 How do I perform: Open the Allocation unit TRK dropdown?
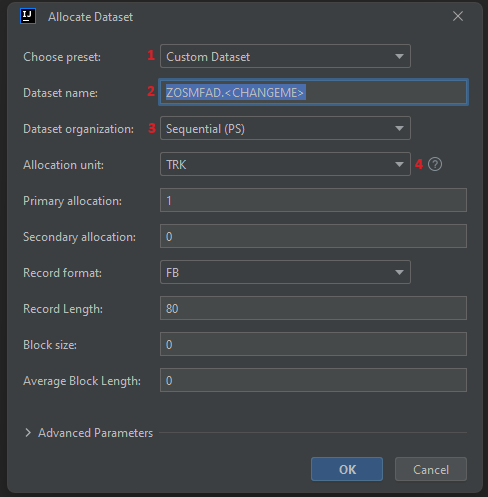point(285,164)
